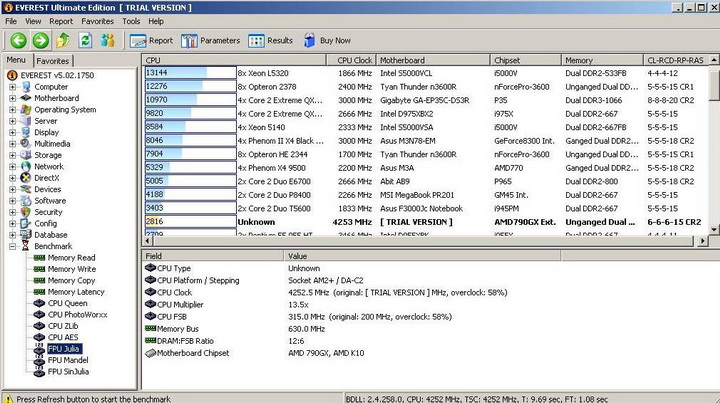Image resolution: width=720 pixels, height=403 pixels.
Task: Switch to the Menu tab
Action: (16, 60)
